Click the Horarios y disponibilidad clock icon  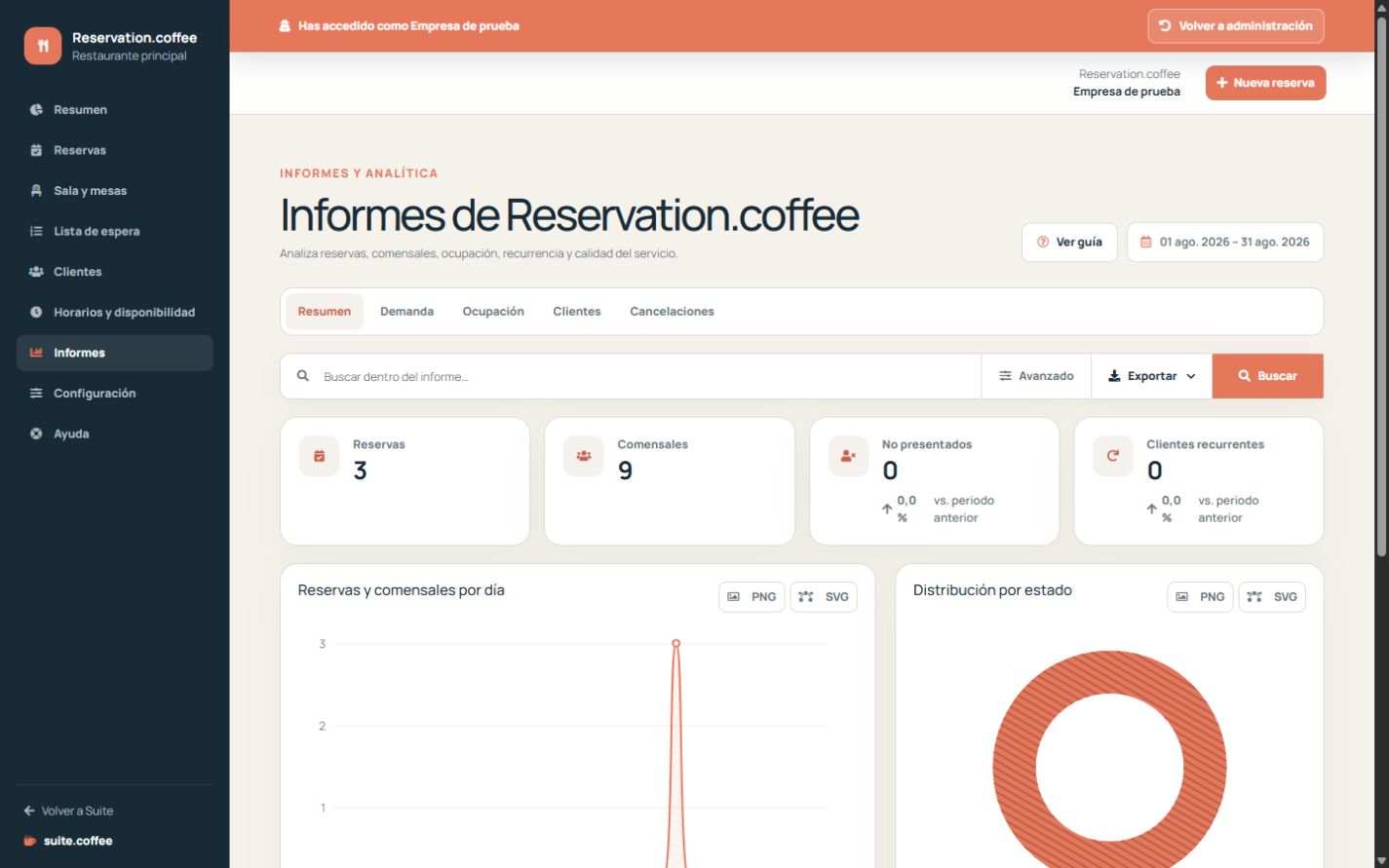36,312
